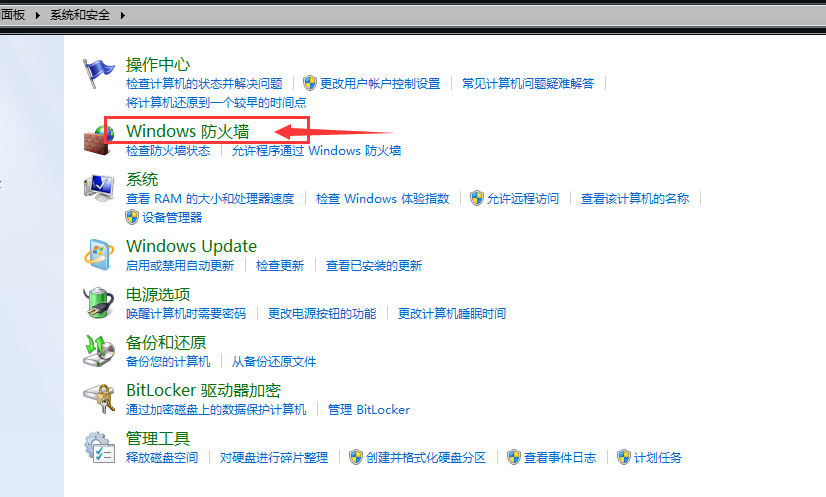Click 从备份还原文件 link
The height and width of the screenshot is (497, 826).
[x=274, y=362]
